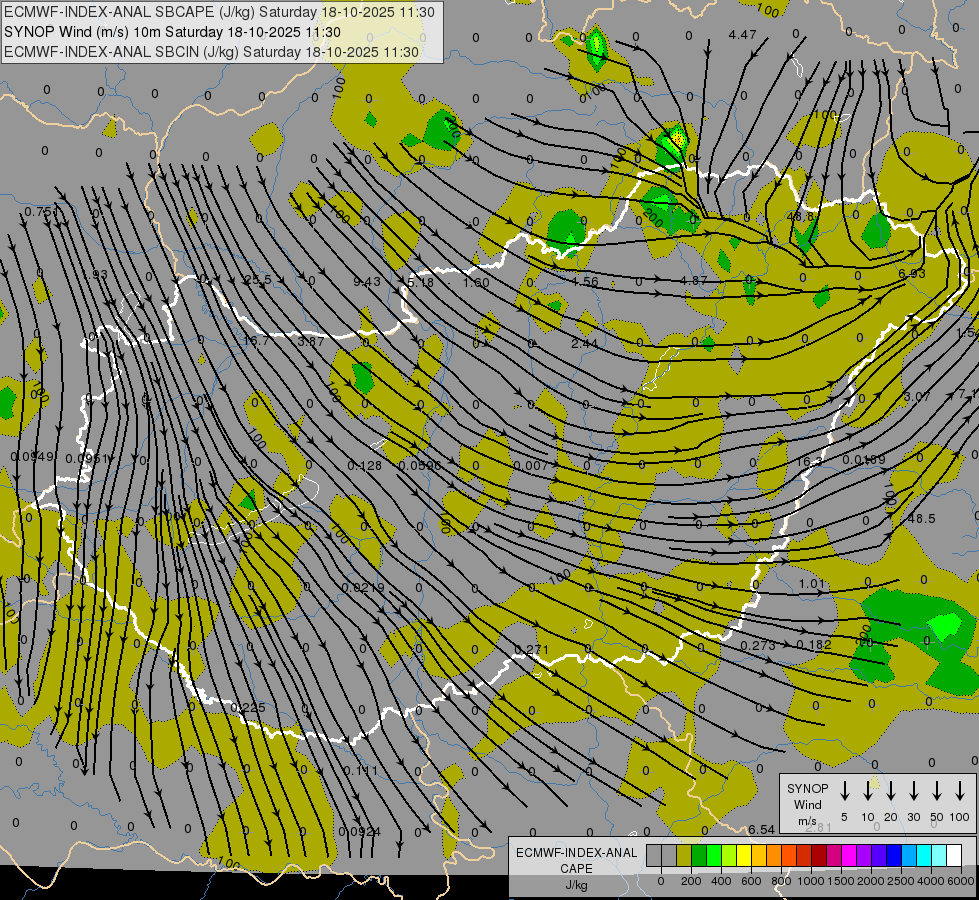Screen dimensions: 979x900
Task: Click the 2500 tick on CAPE scale
Action: [901, 881]
